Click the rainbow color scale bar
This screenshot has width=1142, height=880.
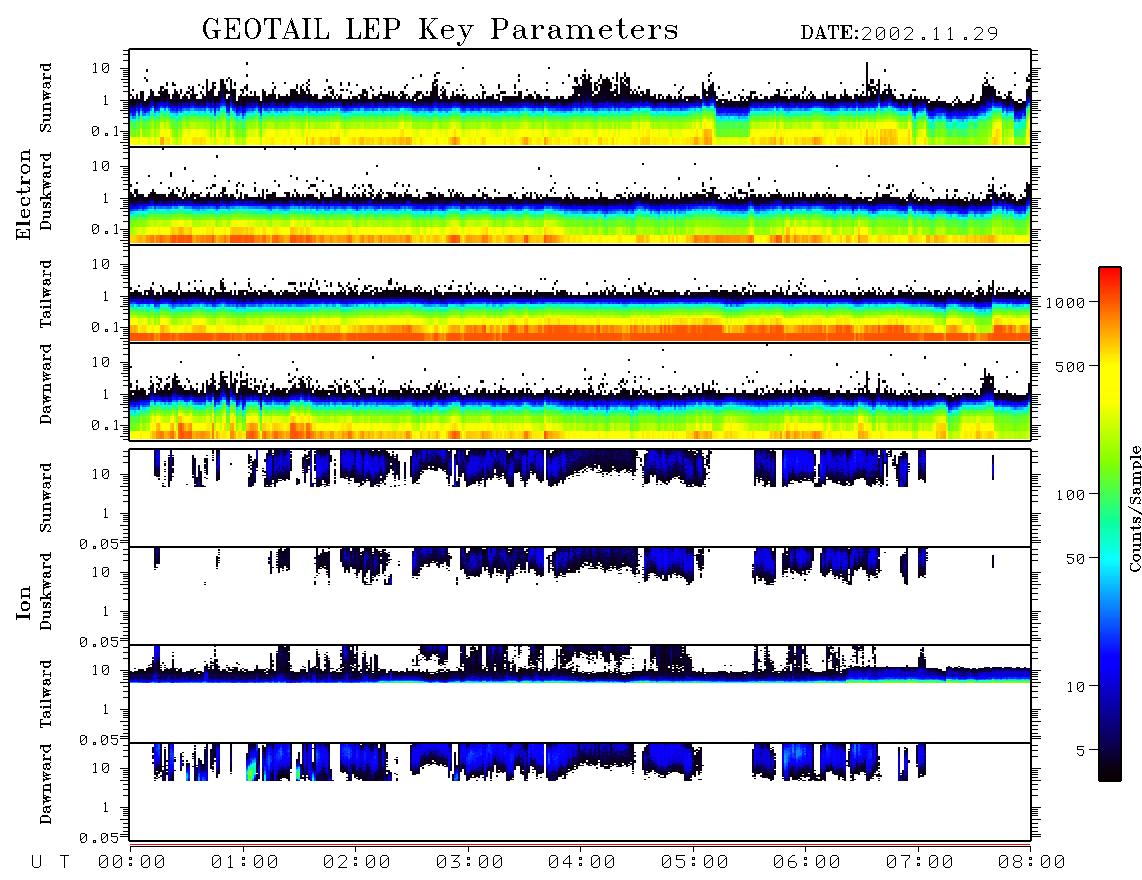click(1110, 524)
